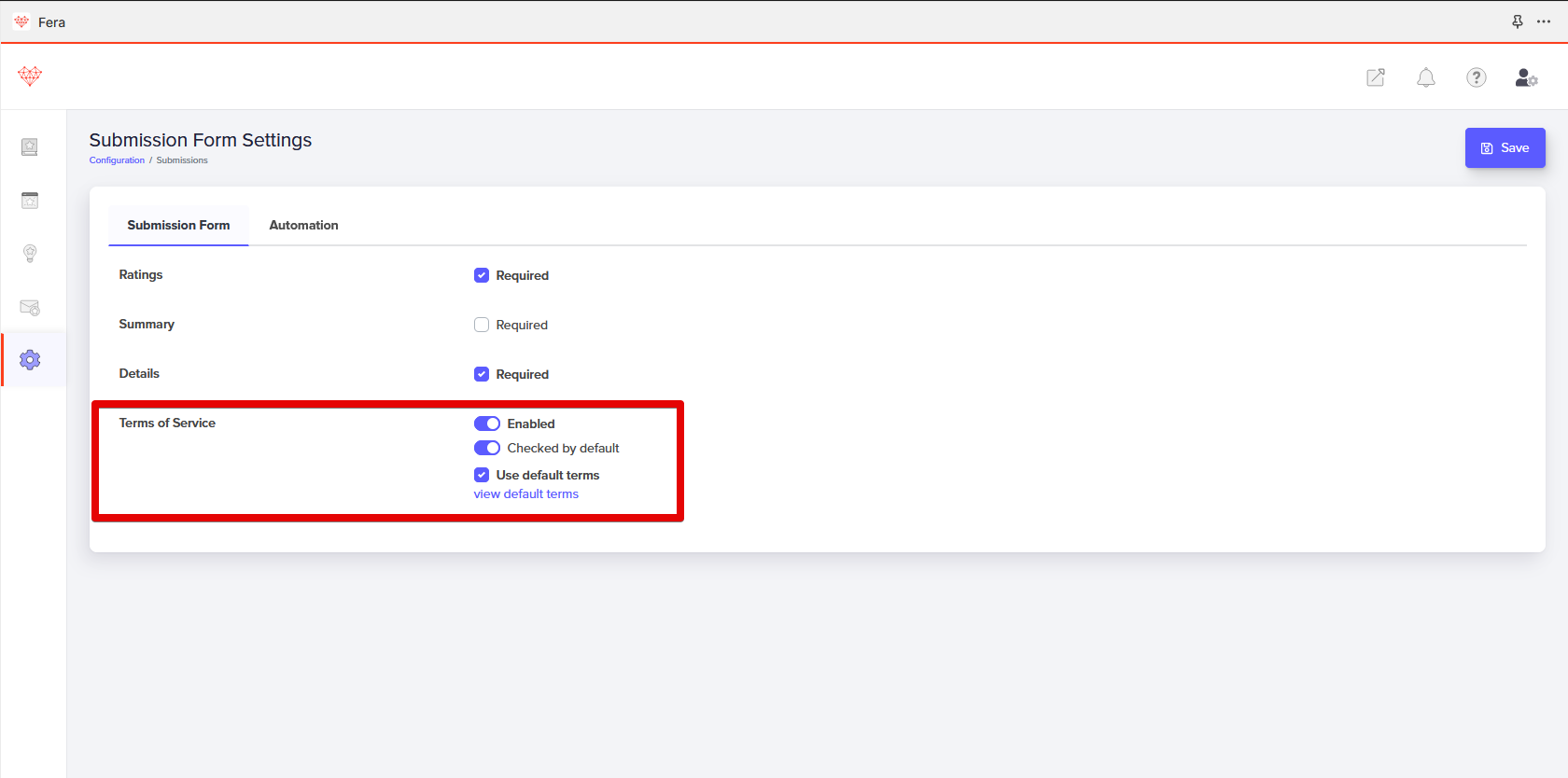Click Submissions breadcrumb text

coord(182,160)
